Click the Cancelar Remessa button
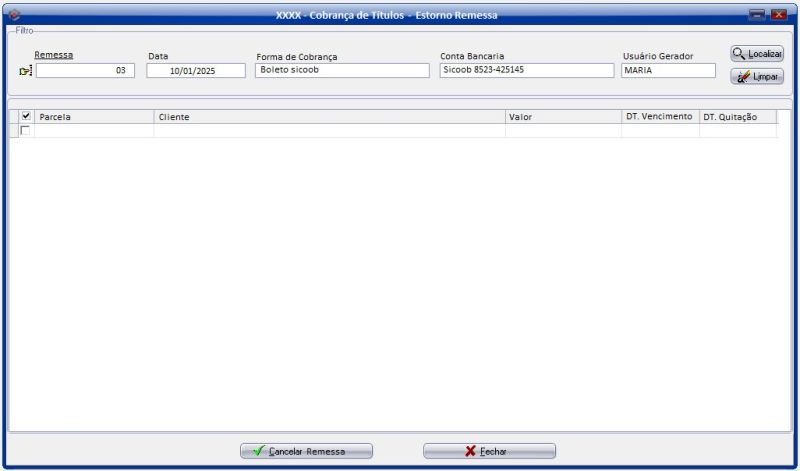Image resolution: width=800 pixels, height=471 pixels. pos(306,451)
